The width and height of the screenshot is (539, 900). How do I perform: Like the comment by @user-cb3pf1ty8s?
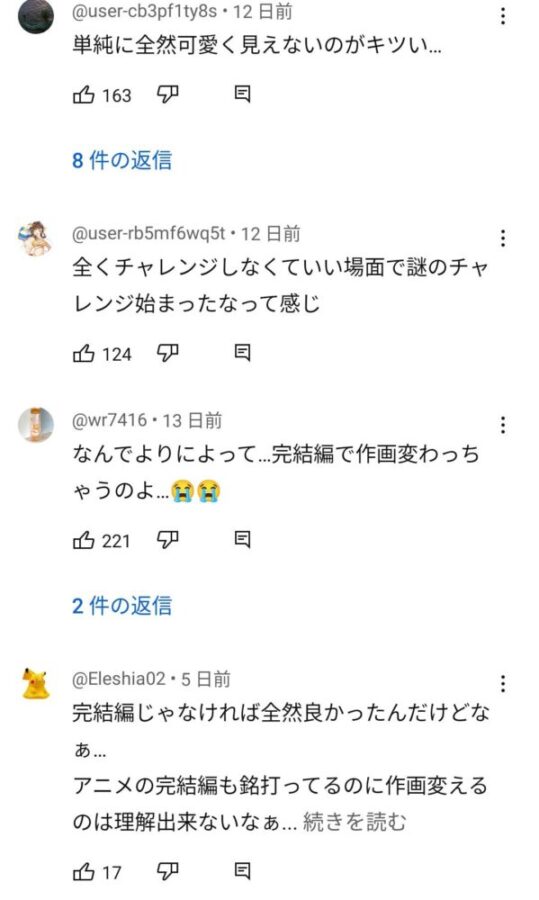(x=84, y=94)
